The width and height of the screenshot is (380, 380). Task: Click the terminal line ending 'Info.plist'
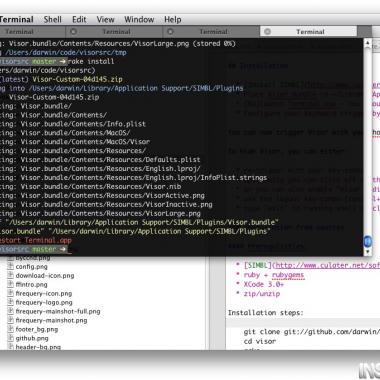[x=73, y=124]
